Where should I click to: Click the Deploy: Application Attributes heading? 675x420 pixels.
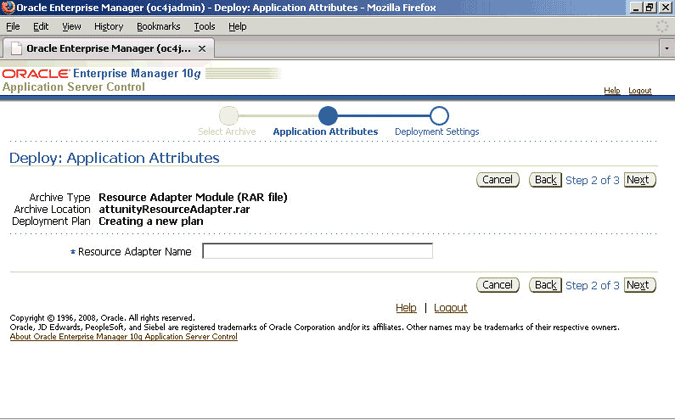115,158
